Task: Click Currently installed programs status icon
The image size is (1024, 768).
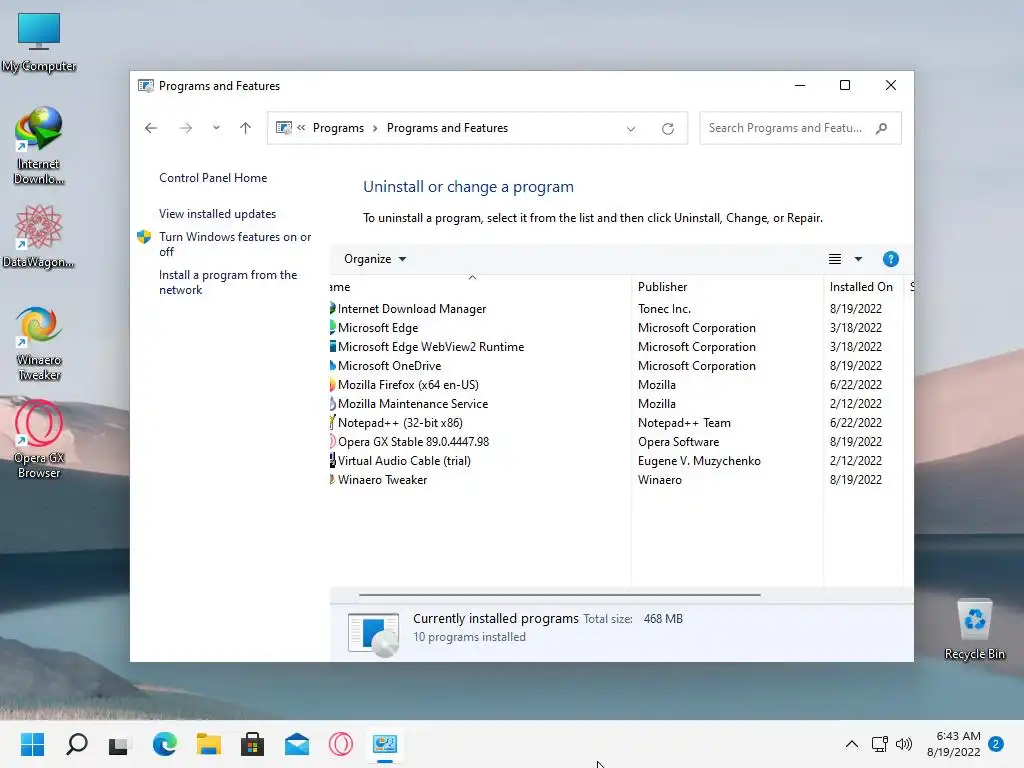Action: point(374,633)
